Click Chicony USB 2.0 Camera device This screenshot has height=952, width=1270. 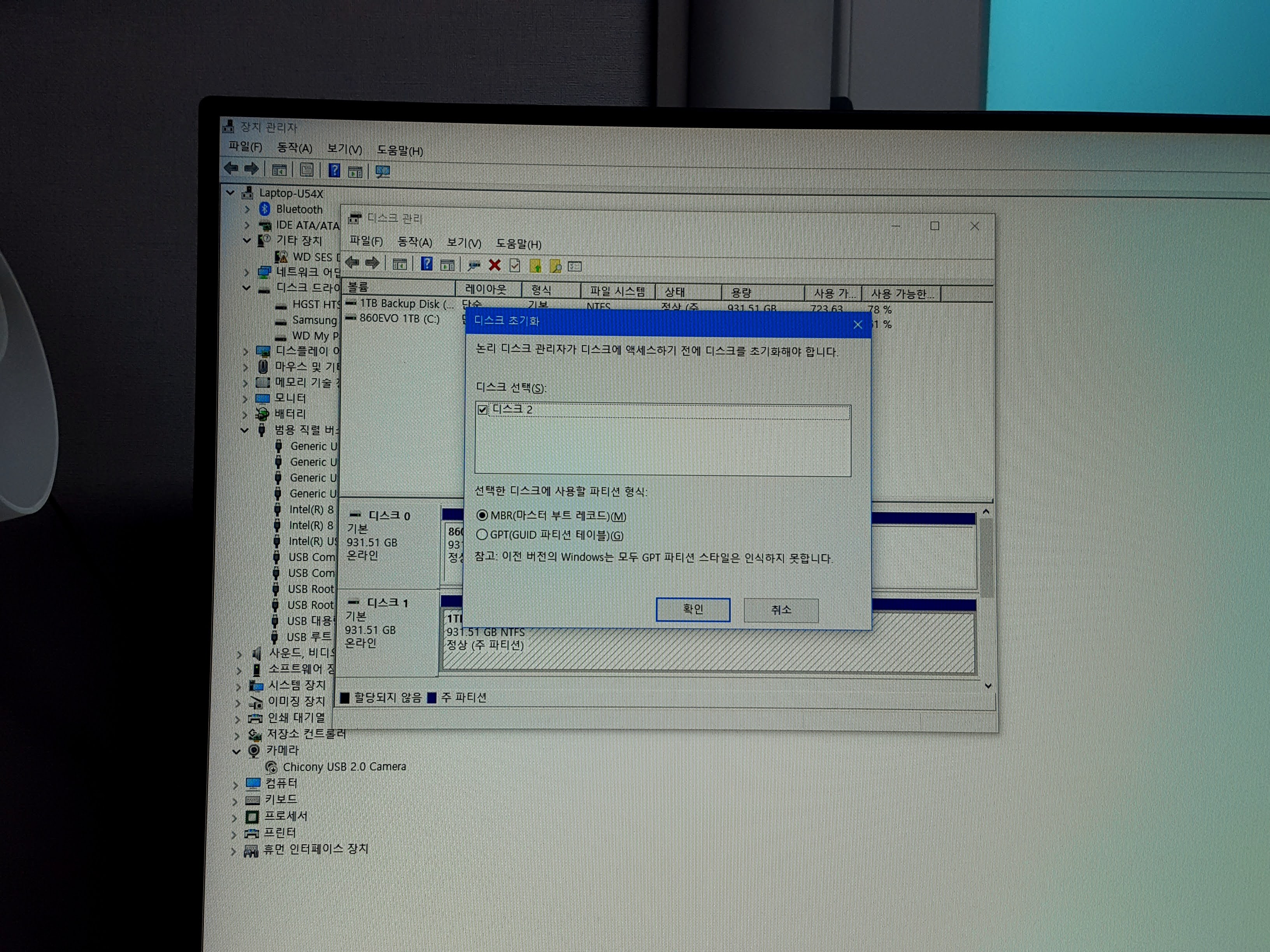[x=344, y=766]
